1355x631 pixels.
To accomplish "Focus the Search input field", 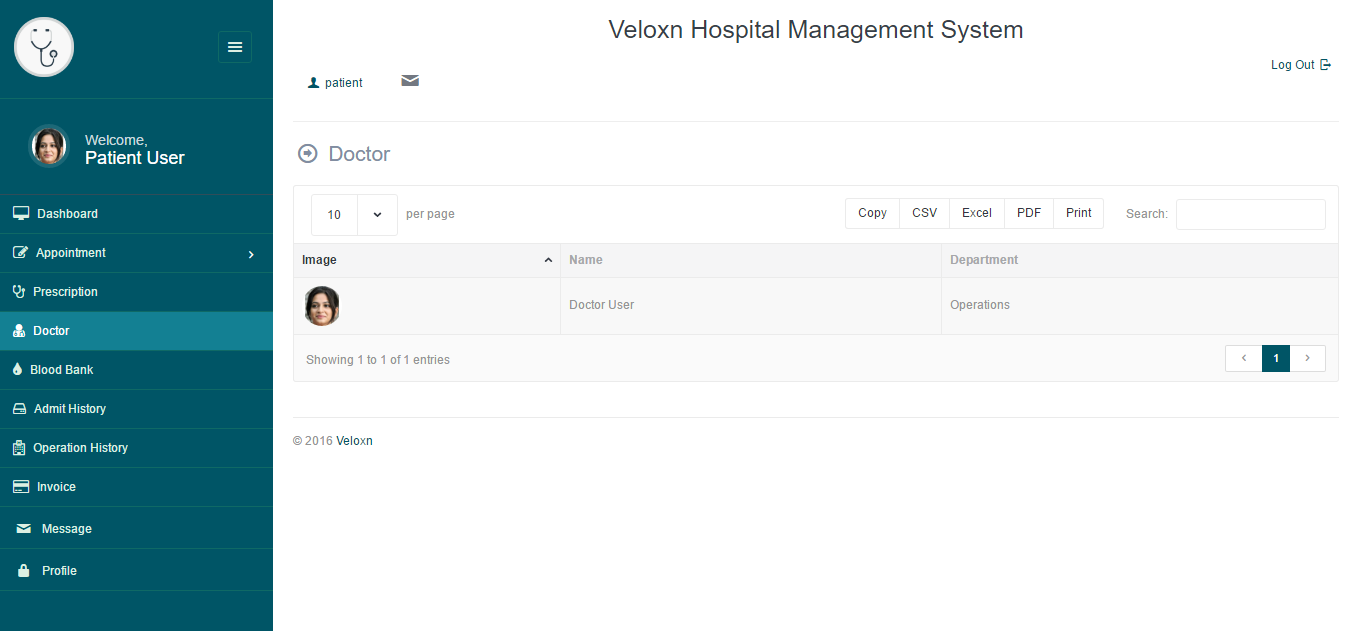I will point(1250,214).
